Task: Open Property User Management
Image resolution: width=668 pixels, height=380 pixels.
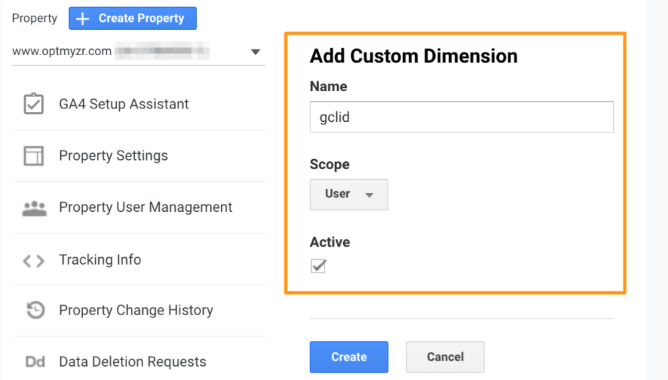Action: (145, 207)
